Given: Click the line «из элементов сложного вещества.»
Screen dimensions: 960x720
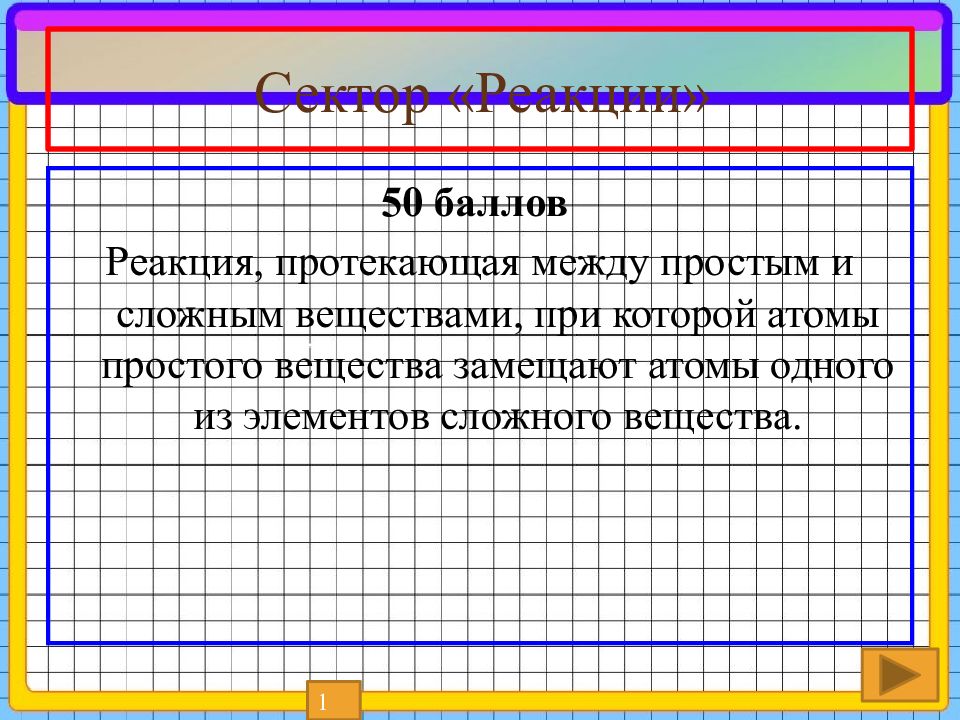Looking at the screenshot, I should coord(498,418).
